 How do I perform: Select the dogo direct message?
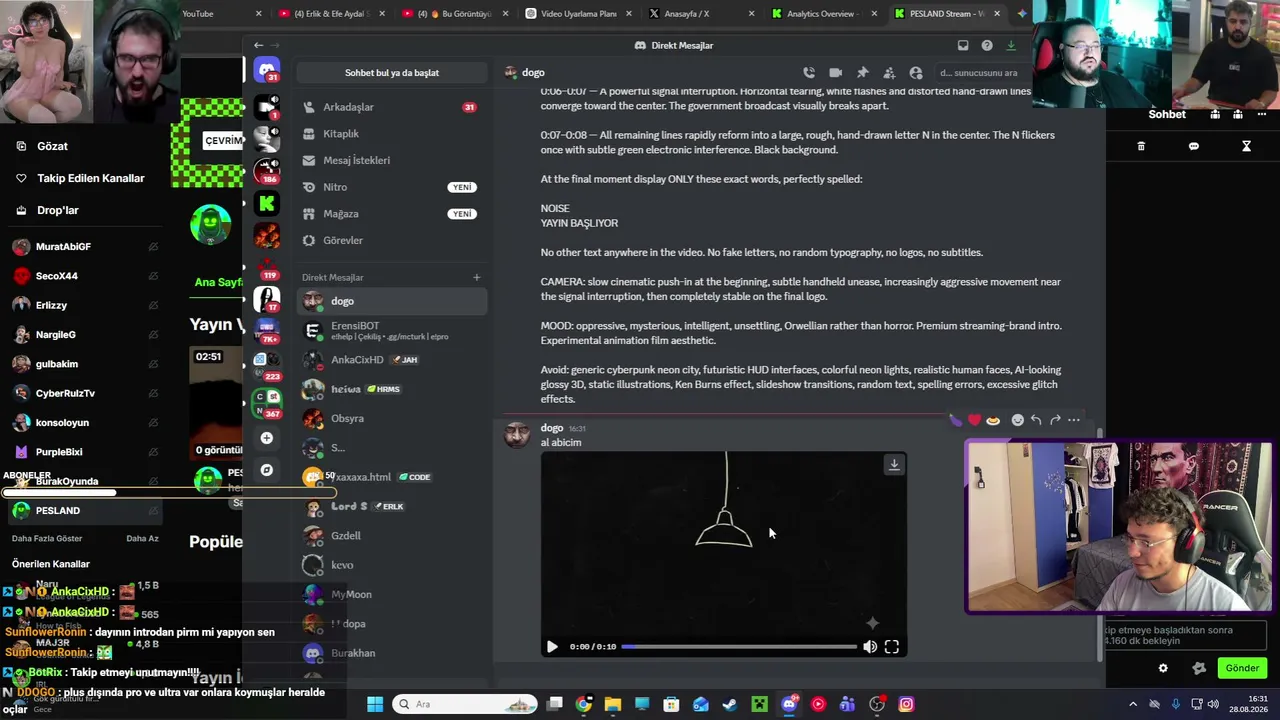coord(392,301)
